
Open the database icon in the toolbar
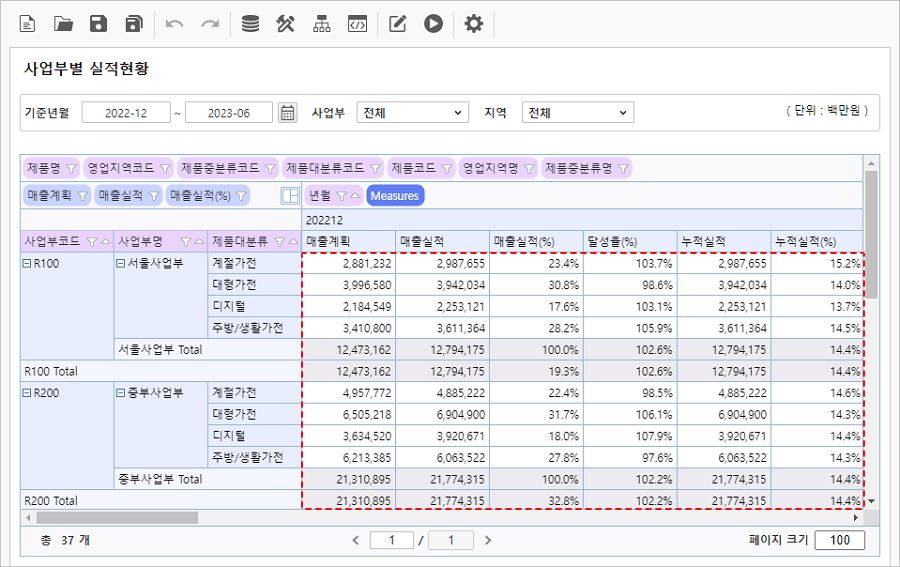point(250,24)
